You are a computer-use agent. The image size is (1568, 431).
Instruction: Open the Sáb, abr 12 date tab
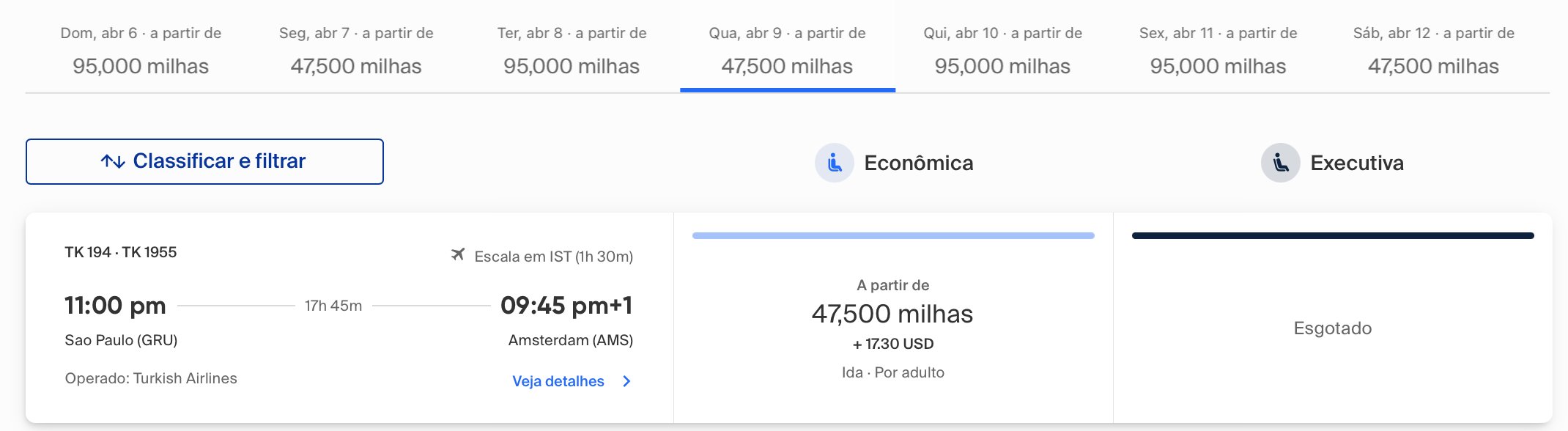[1434, 51]
